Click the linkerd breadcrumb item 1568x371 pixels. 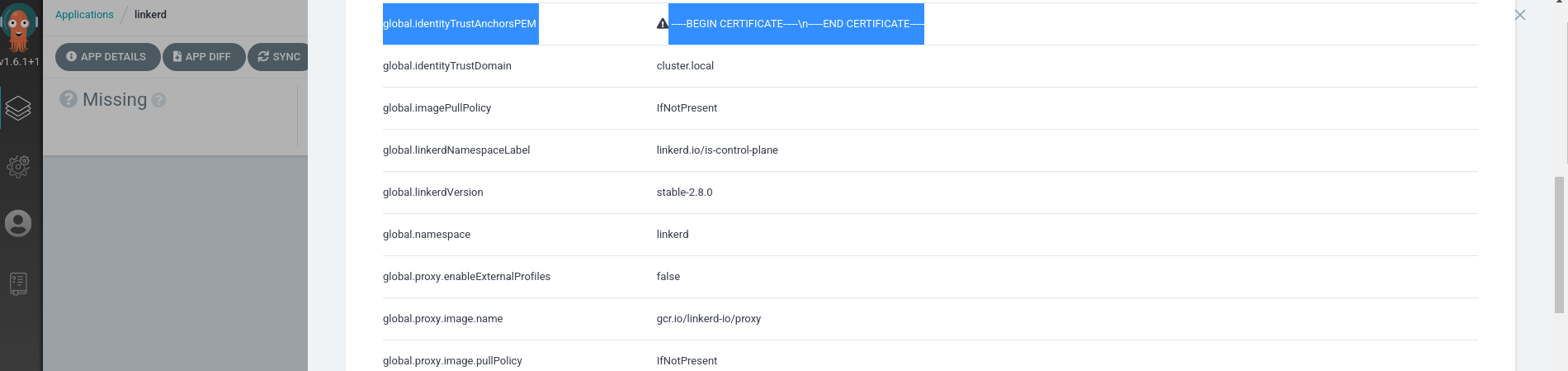pyautogui.click(x=150, y=15)
